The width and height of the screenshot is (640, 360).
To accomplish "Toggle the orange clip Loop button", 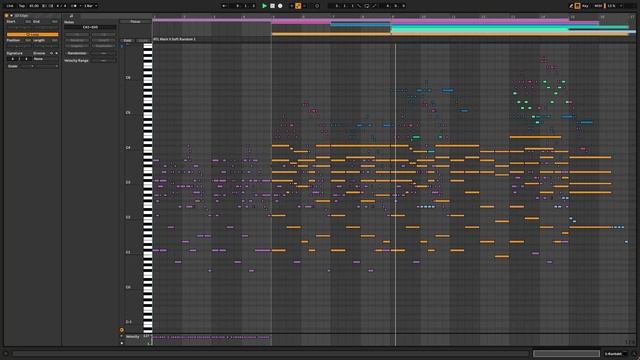I will tap(32, 35).
